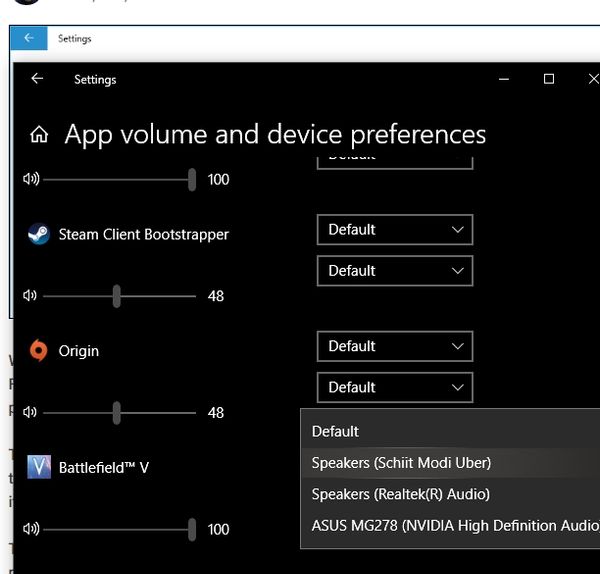Image resolution: width=600 pixels, height=574 pixels.
Task: Click speaker icon above Steam Client Bootstrapper
Action: (30, 179)
